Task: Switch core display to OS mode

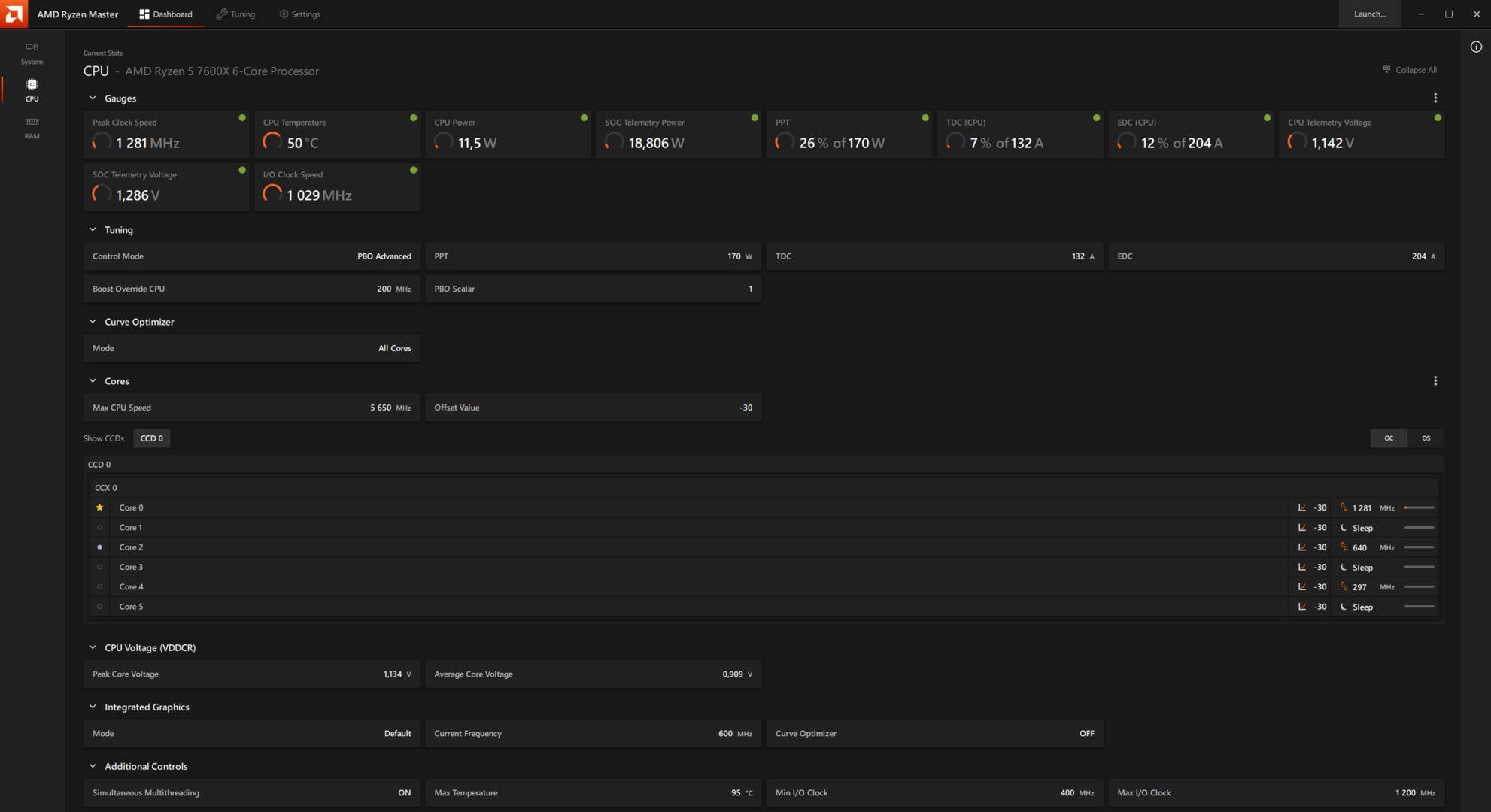Action: [1426, 438]
